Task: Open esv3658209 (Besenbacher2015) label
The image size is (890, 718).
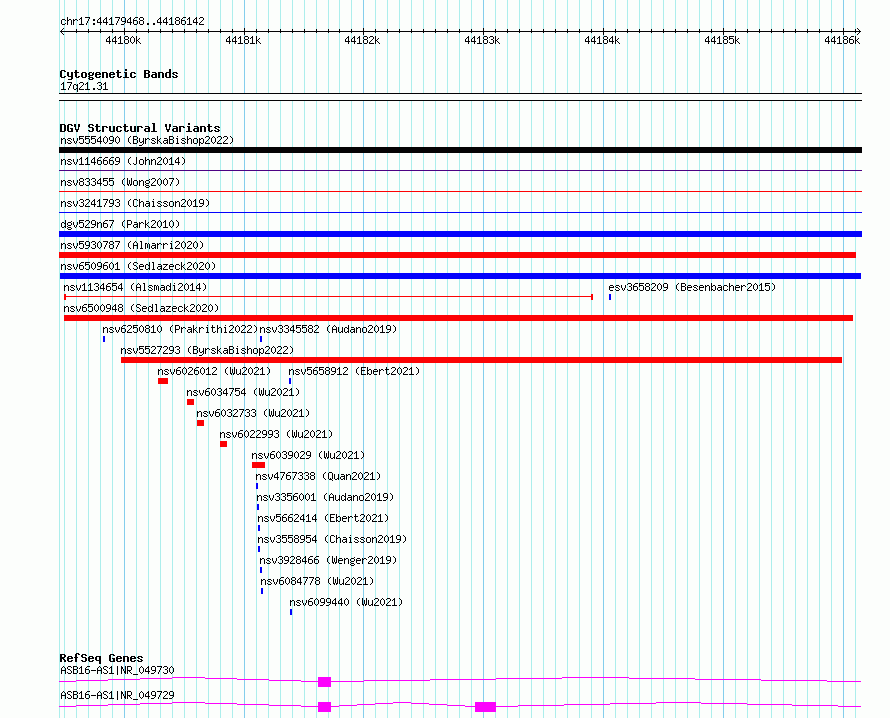Action: coord(692,287)
